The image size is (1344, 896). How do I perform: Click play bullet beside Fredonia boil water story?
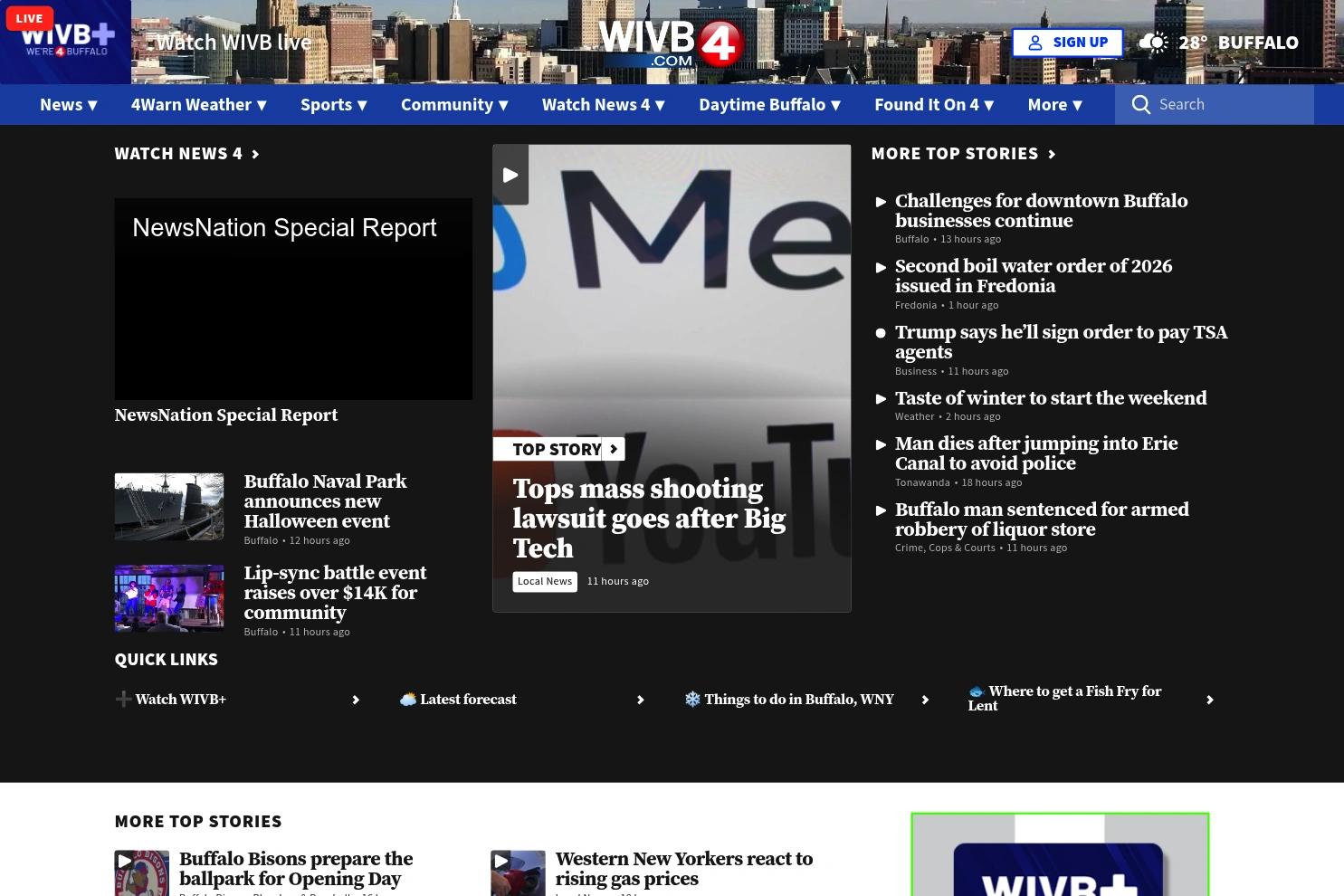click(881, 267)
